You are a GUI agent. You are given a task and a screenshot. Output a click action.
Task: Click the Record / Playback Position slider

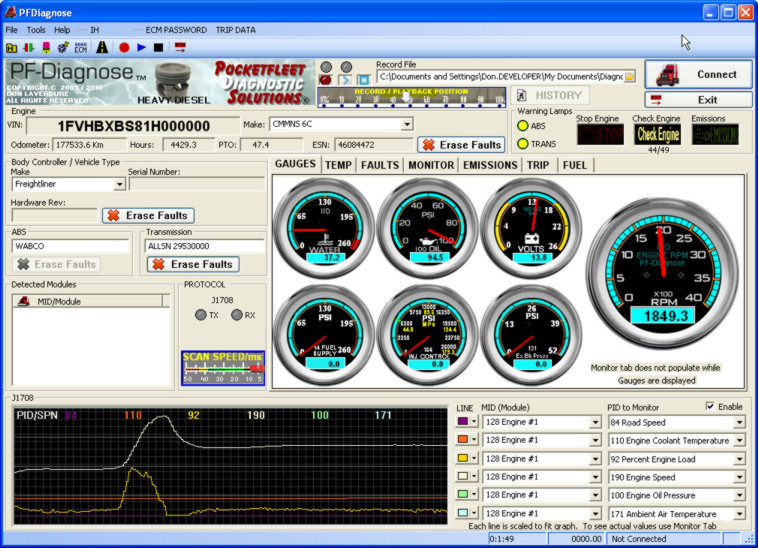[412, 97]
